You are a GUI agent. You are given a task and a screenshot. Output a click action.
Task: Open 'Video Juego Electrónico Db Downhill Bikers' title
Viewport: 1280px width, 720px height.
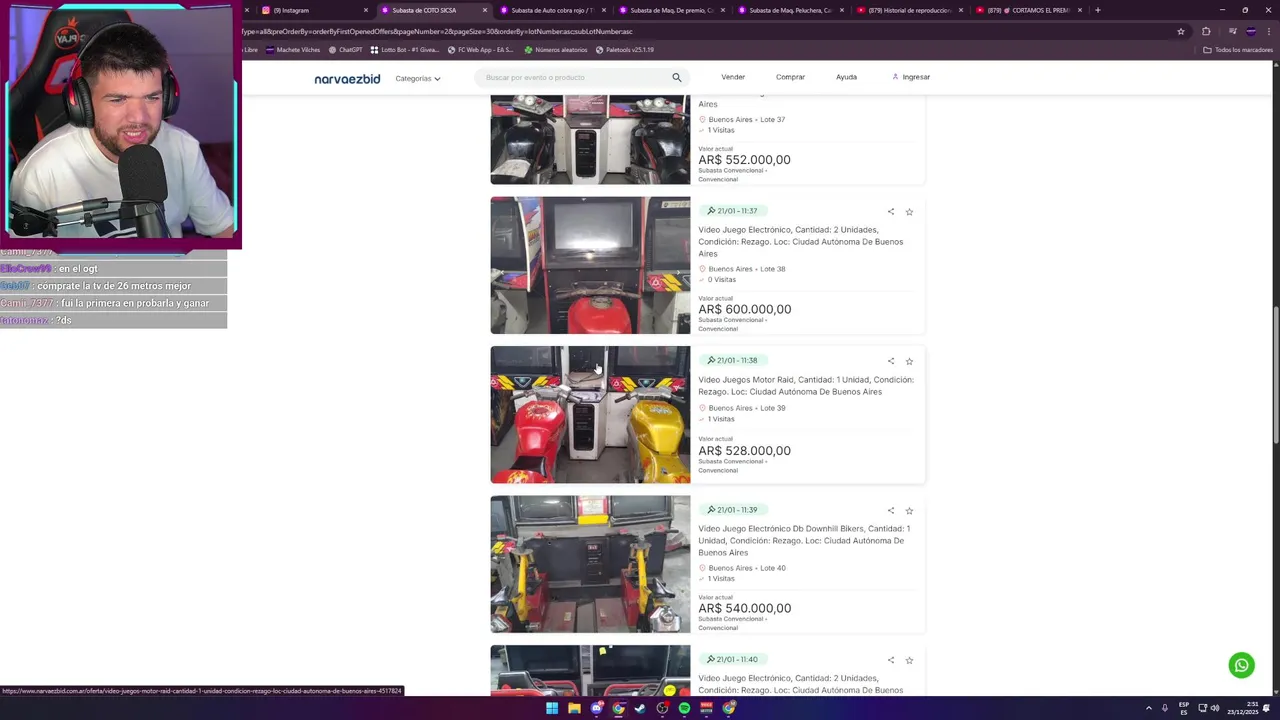(x=804, y=540)
